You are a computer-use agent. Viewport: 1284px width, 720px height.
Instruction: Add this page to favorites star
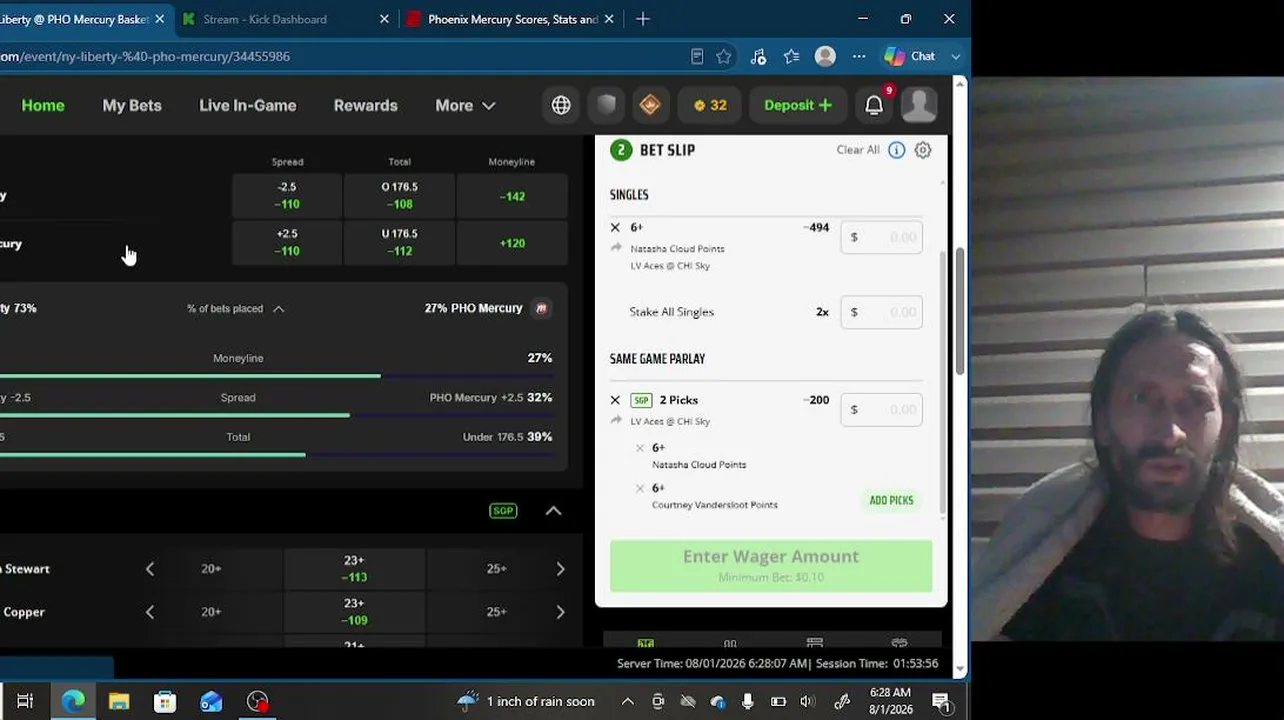(x=724, y=56)
